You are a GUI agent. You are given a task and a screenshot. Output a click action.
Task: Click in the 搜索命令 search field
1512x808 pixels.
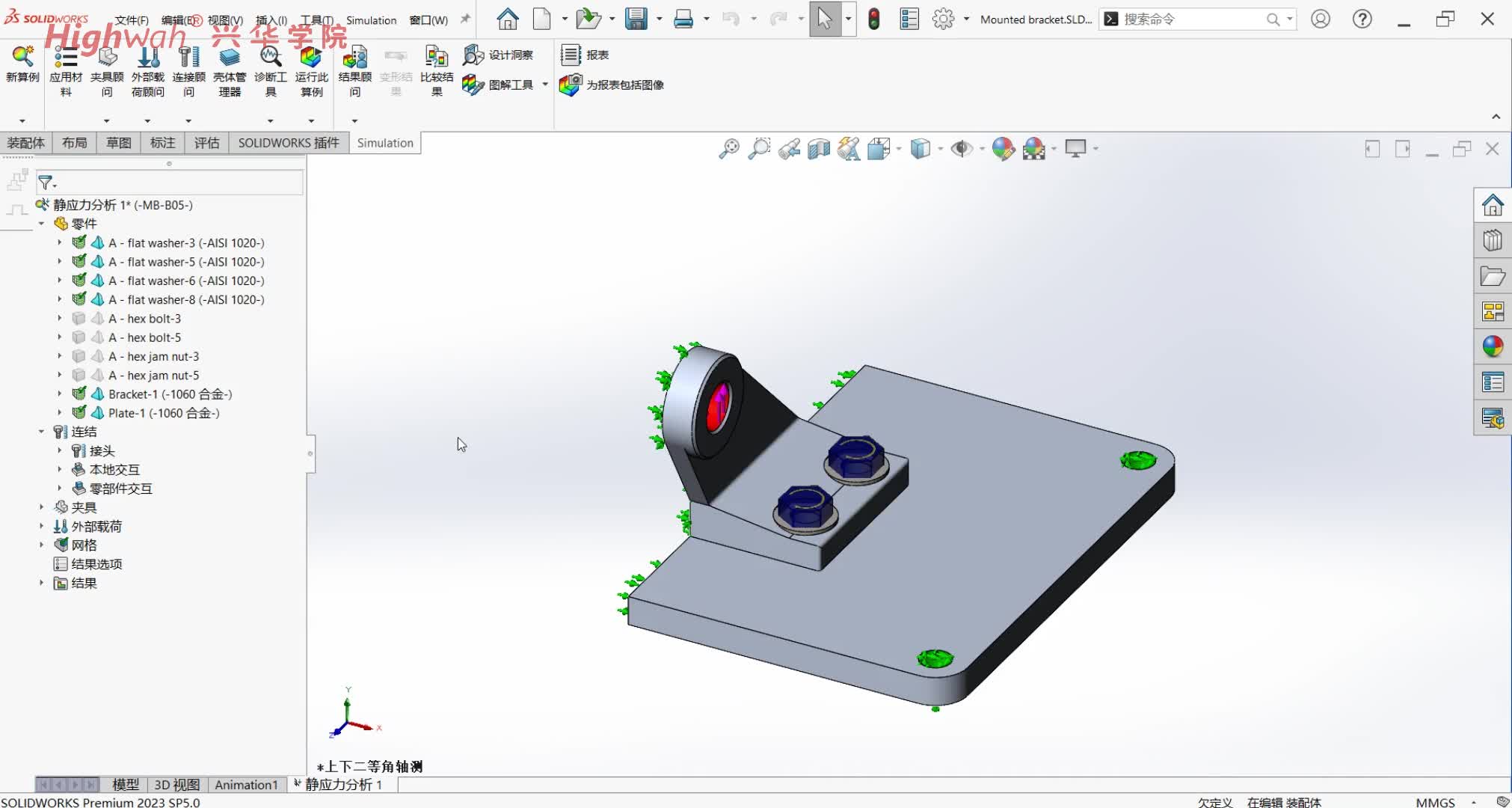1189,19
